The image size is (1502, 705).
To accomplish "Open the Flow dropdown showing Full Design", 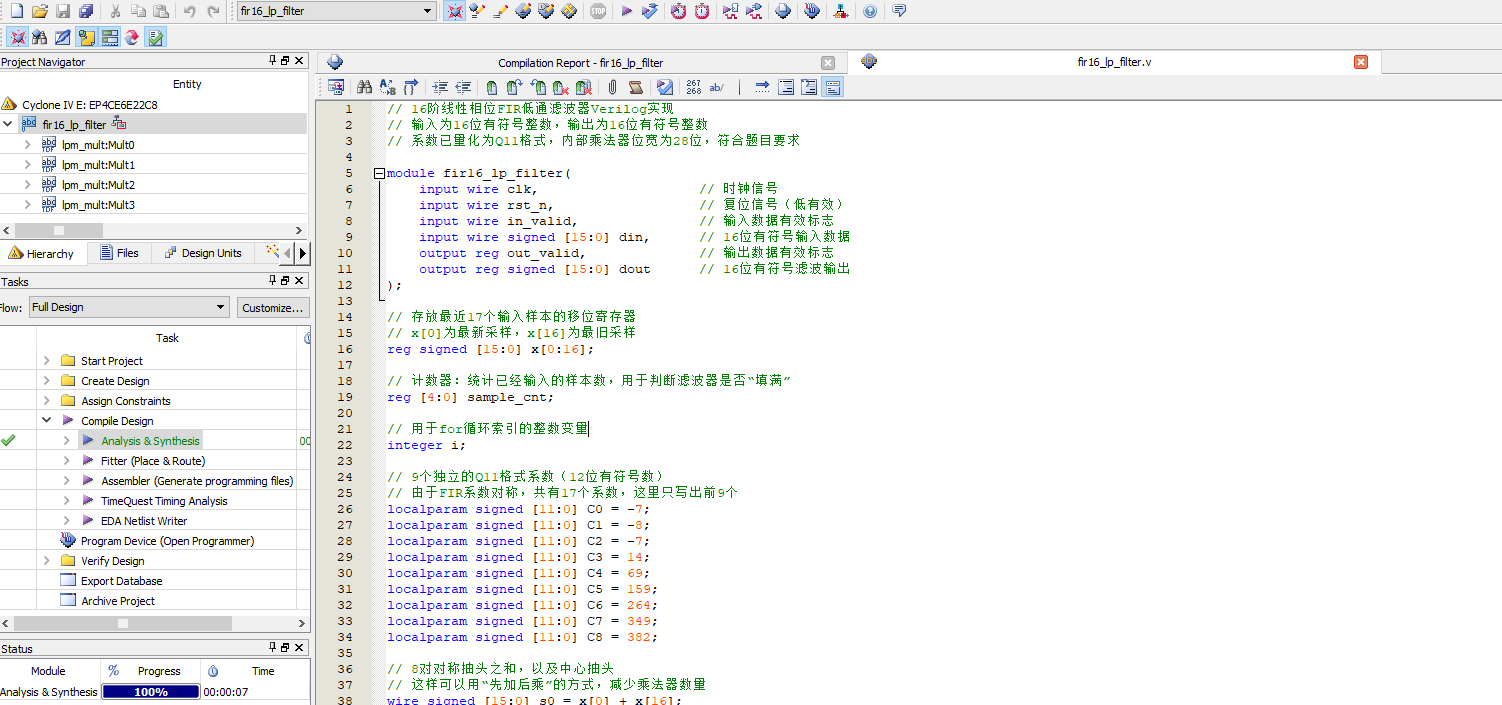I will click(129, 307).
